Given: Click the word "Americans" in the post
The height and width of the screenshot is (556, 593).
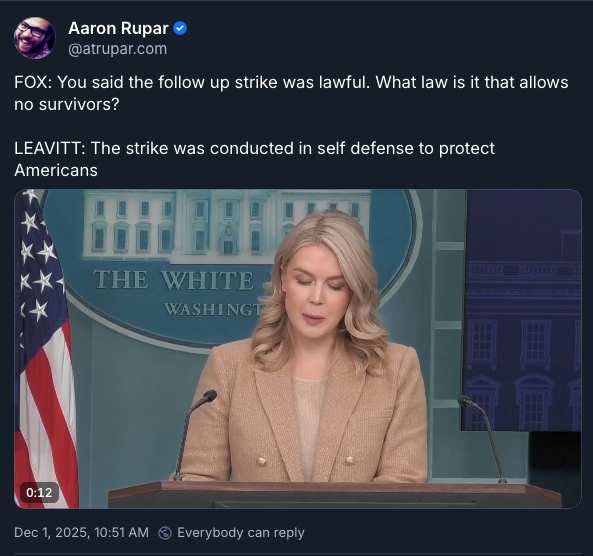Looking at the screenshot, I should tap(56, 170).
